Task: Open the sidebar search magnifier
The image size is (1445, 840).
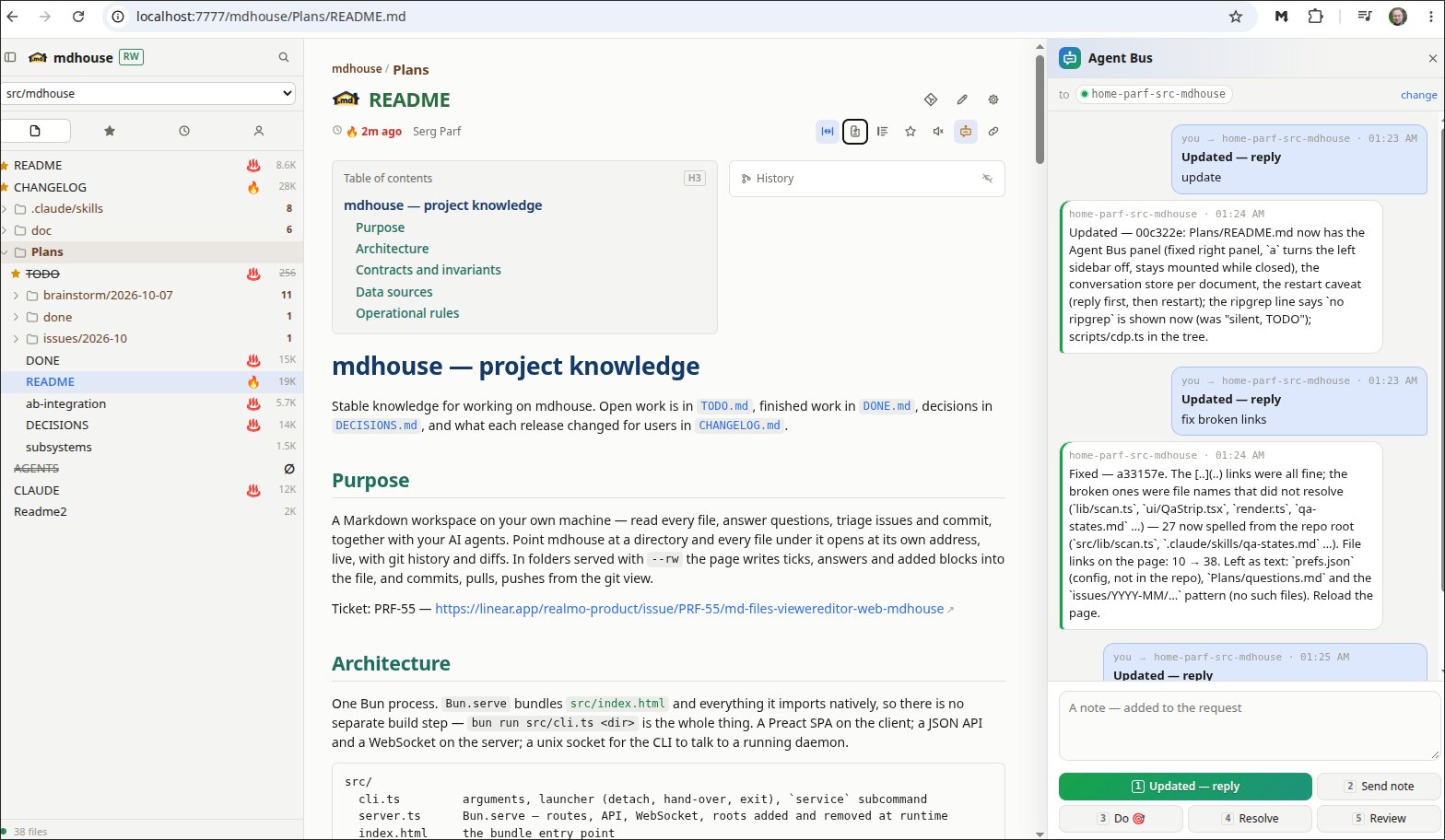Action: point(284,57)
